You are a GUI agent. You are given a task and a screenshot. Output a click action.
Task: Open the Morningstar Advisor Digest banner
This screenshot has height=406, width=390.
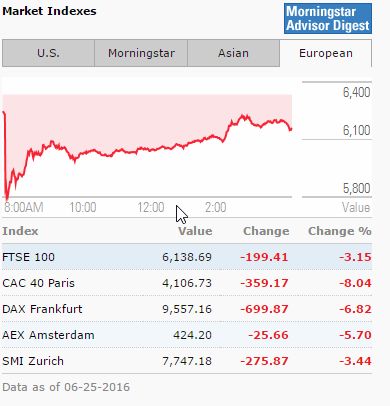328,19
